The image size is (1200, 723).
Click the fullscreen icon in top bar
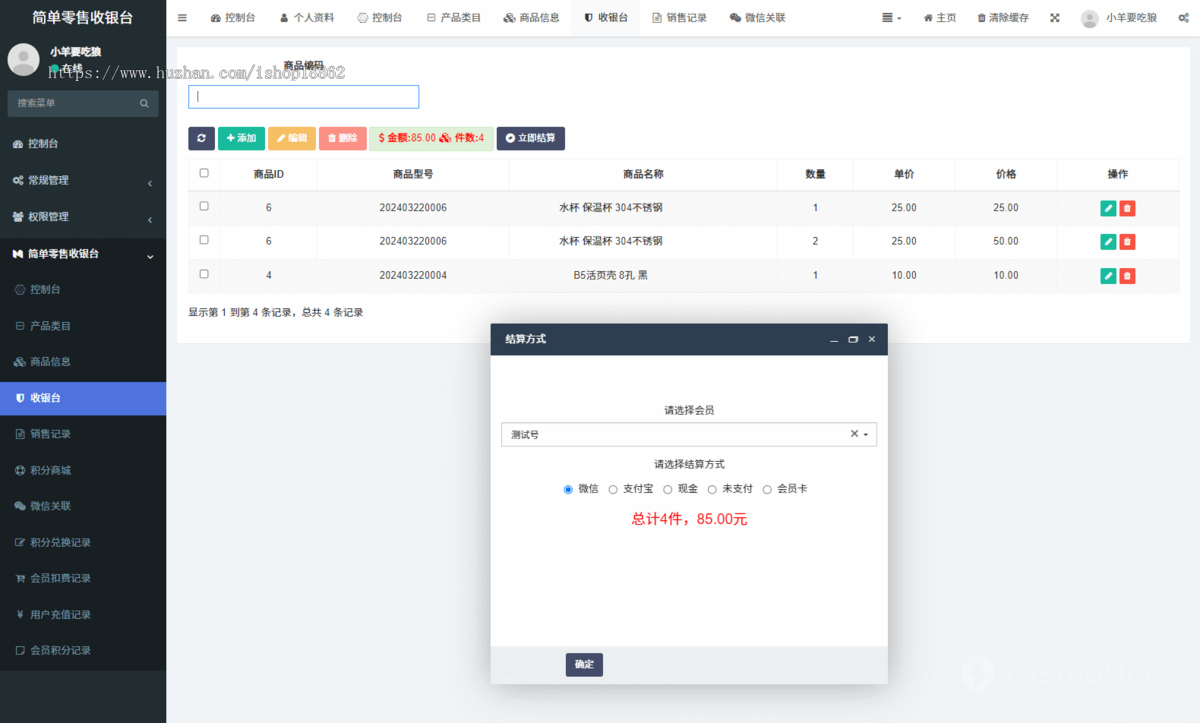pyautogui.click(x=1053, y=17)
